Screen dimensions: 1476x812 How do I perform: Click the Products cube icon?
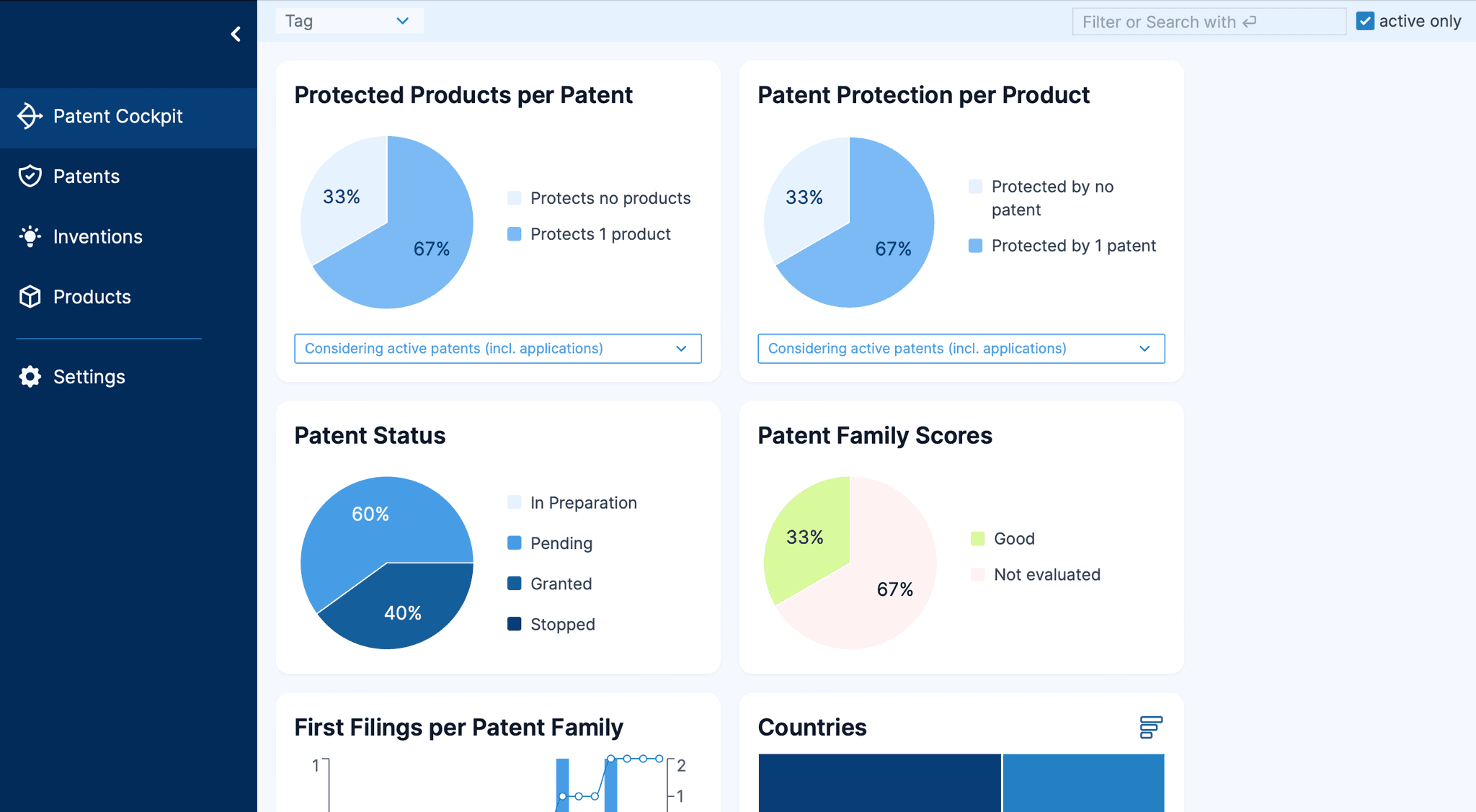(31, 296)
